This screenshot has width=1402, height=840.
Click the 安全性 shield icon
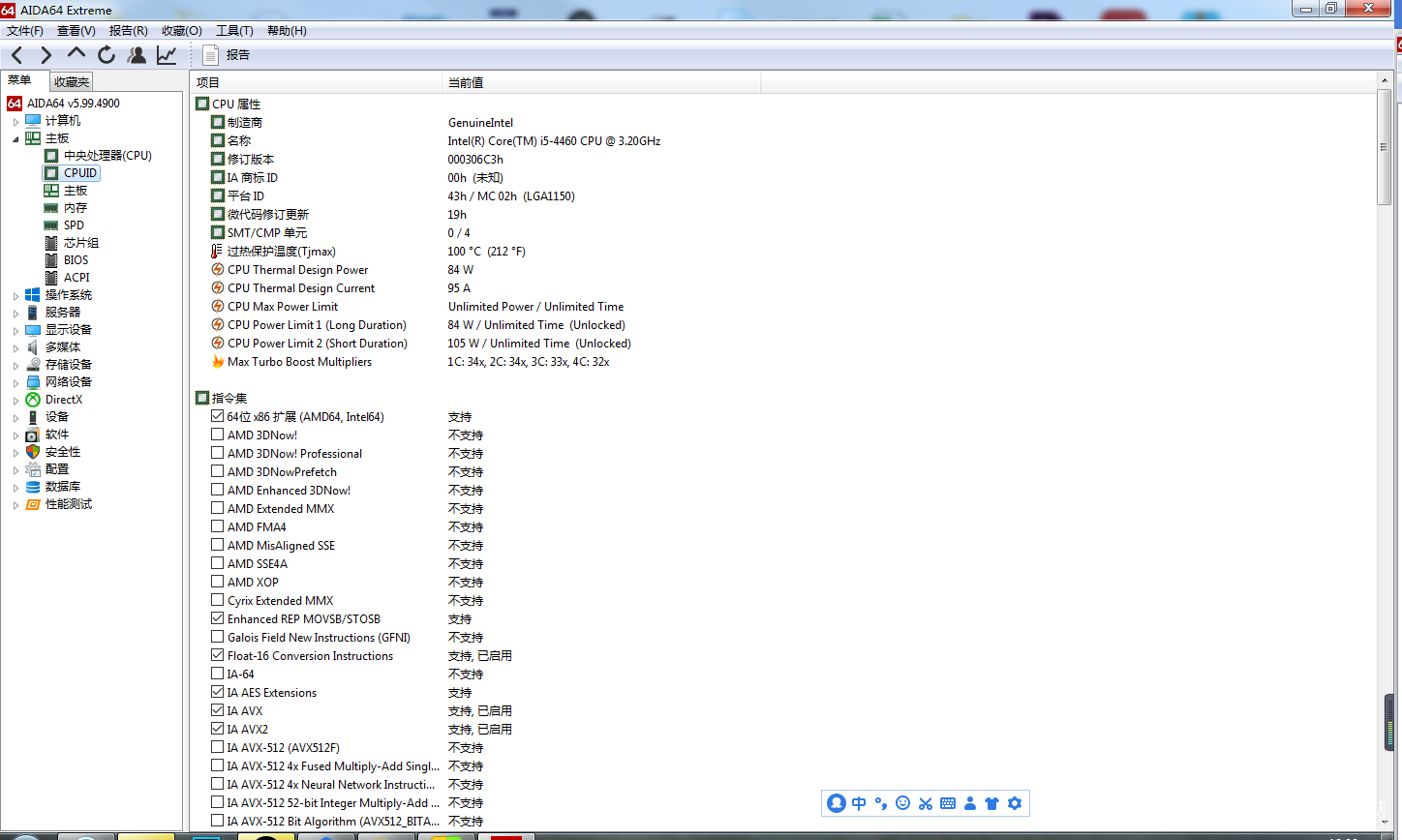pyautogui.click(x=33, y=452)
